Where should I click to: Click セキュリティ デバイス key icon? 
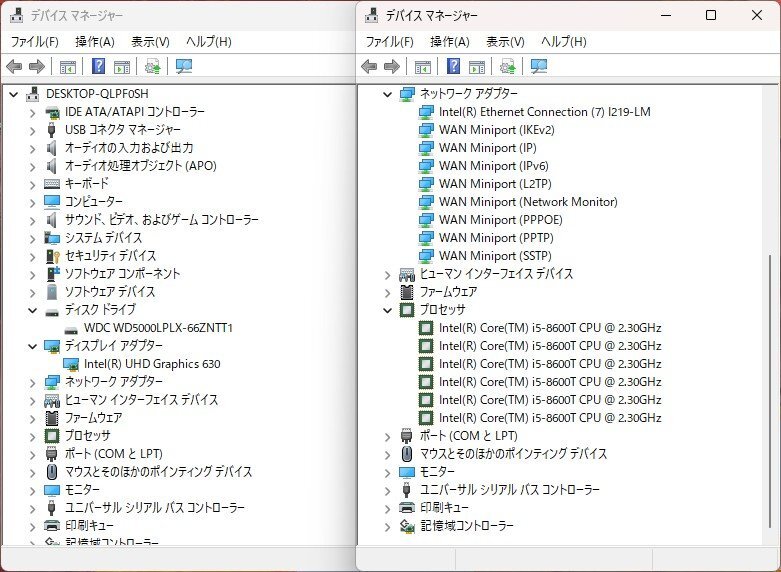52,256
